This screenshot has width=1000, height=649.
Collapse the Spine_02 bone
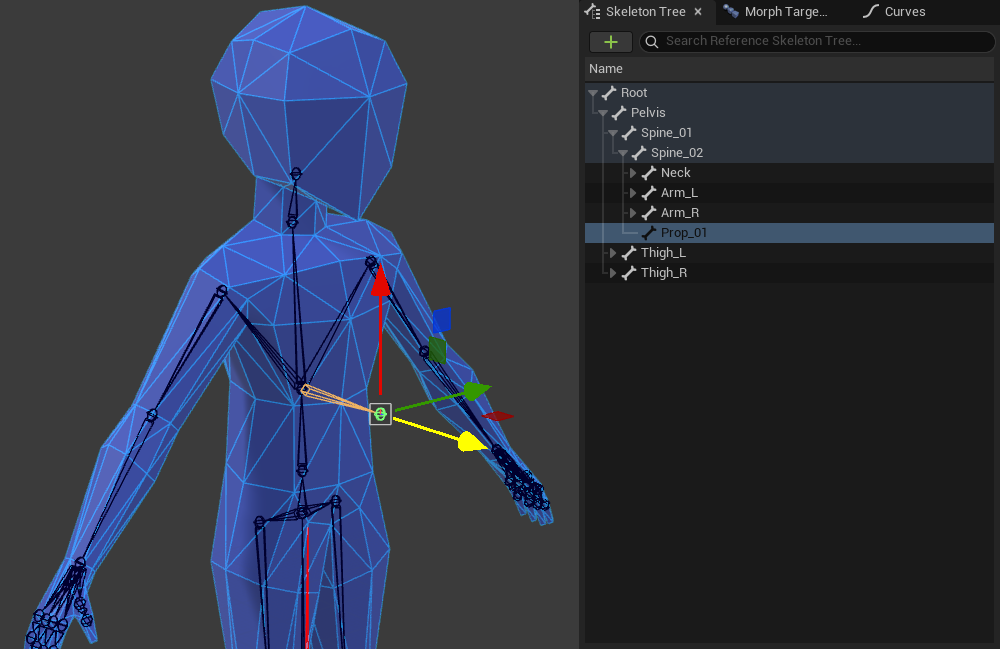click(x=622, y=153)
